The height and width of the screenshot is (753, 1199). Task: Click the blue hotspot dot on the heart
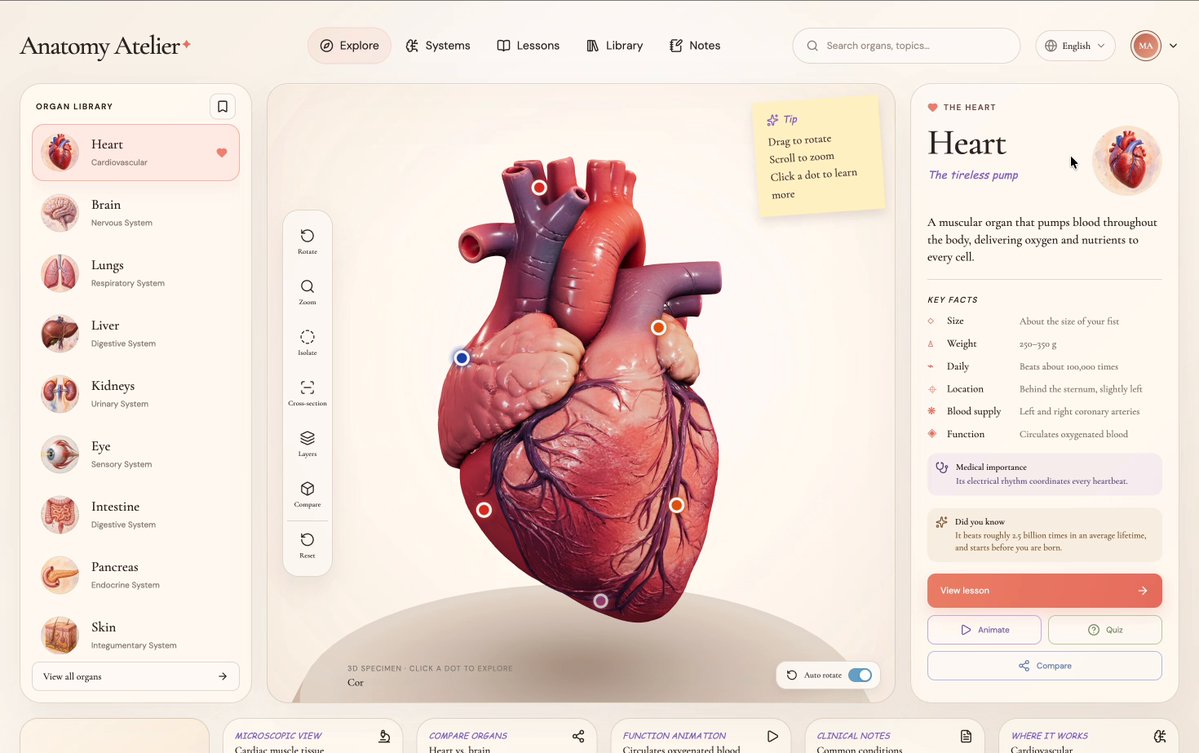pyautogui.click(x=462, y=358)
